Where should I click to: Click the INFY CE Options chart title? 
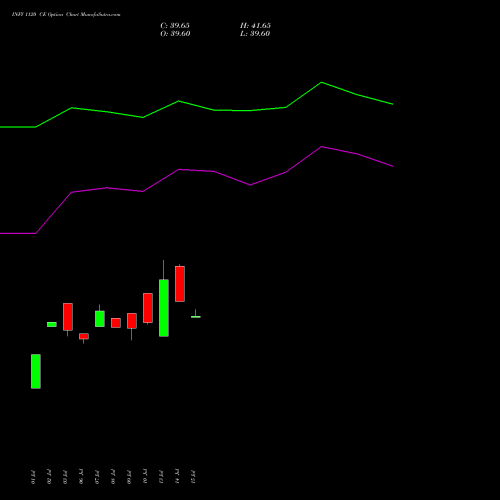66,15
